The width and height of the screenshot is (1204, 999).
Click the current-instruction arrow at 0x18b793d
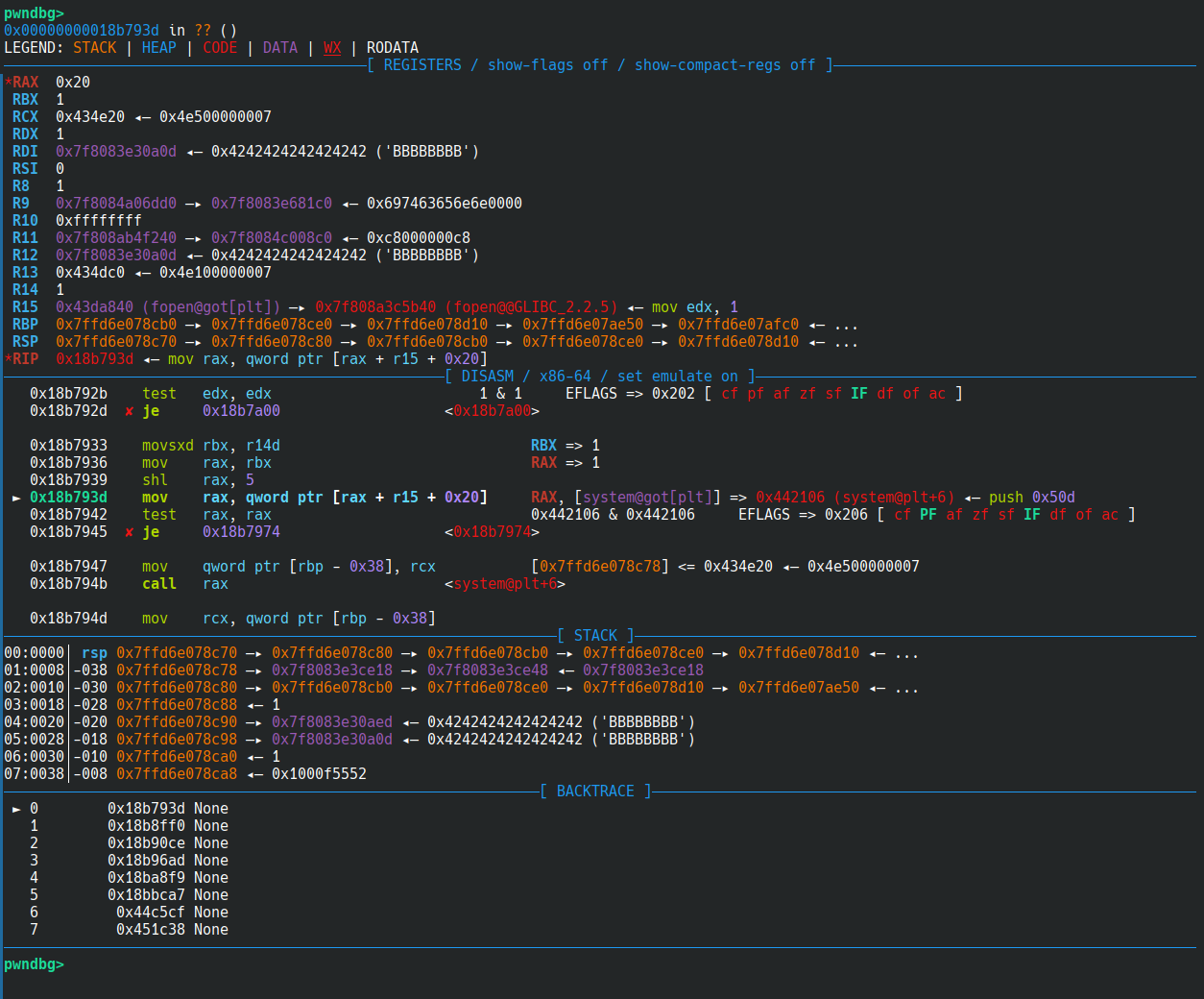pos(16,498)
